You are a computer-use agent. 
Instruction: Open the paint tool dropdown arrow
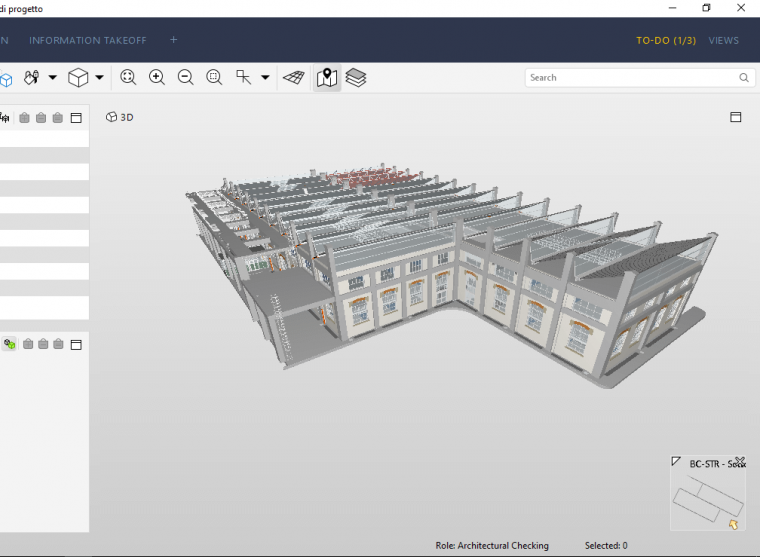(52, 78)
